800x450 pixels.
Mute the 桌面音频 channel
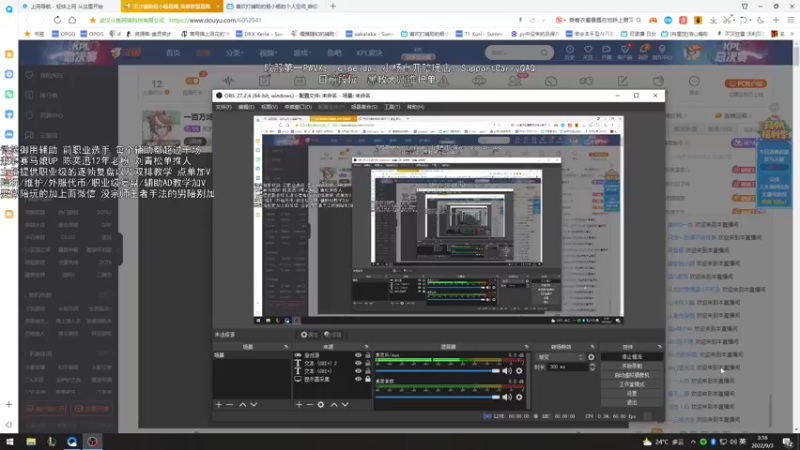pos(507,397)
